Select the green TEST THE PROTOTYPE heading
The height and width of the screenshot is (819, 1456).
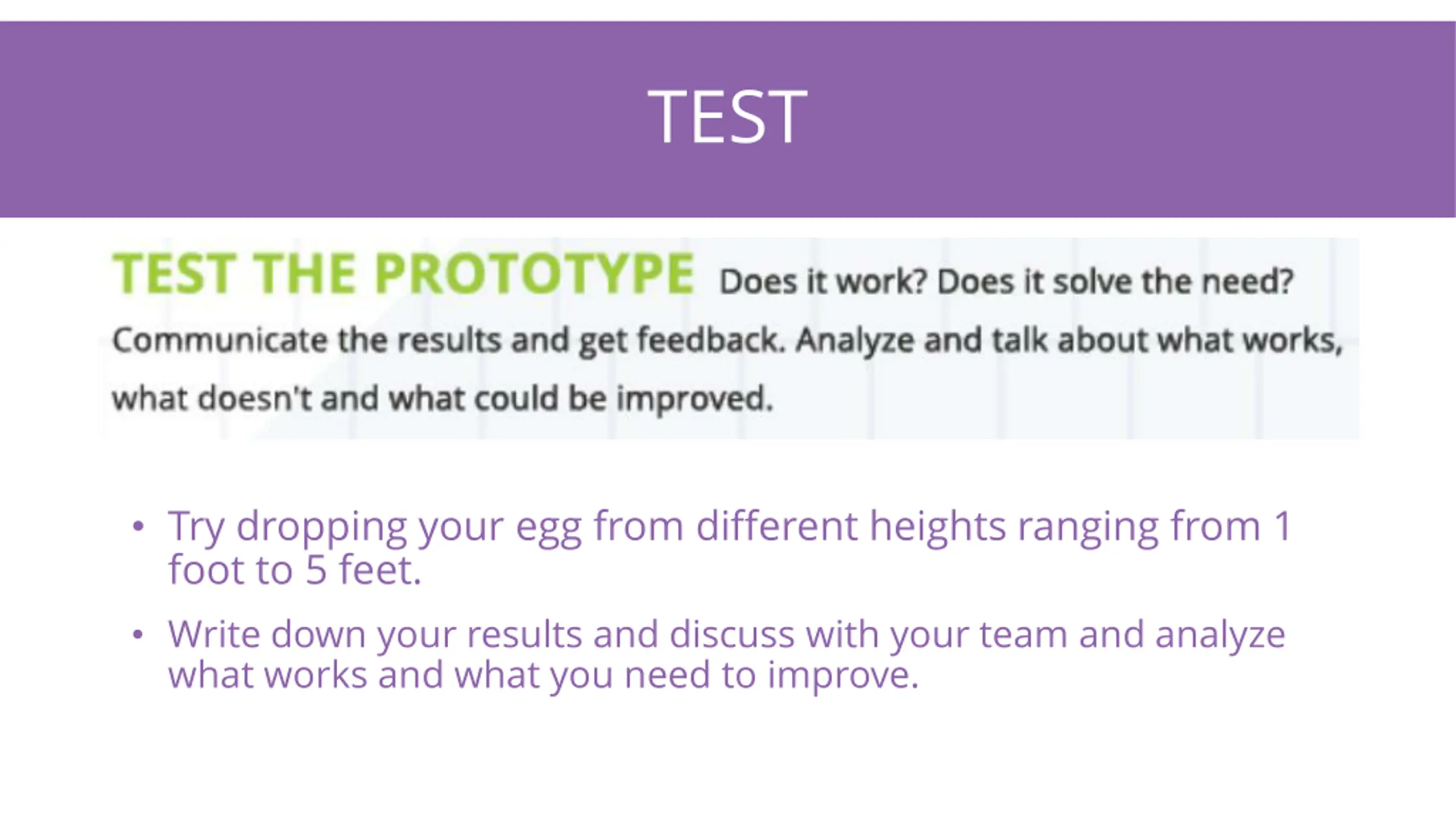click(403, 274)
